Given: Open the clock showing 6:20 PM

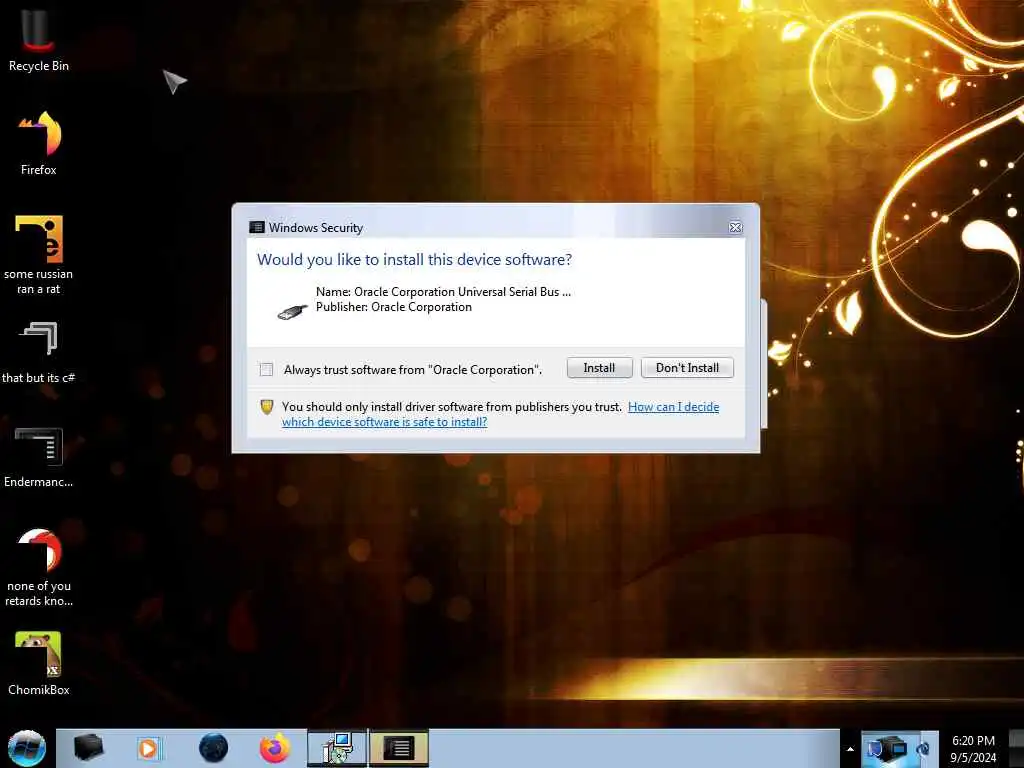Looking at the screenshot, I should (x=973, y=749).
